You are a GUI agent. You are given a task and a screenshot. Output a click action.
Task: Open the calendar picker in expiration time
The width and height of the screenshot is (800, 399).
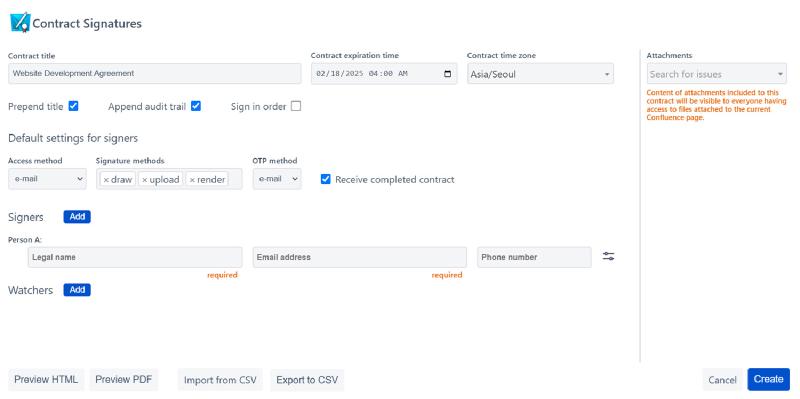[447, 73]
